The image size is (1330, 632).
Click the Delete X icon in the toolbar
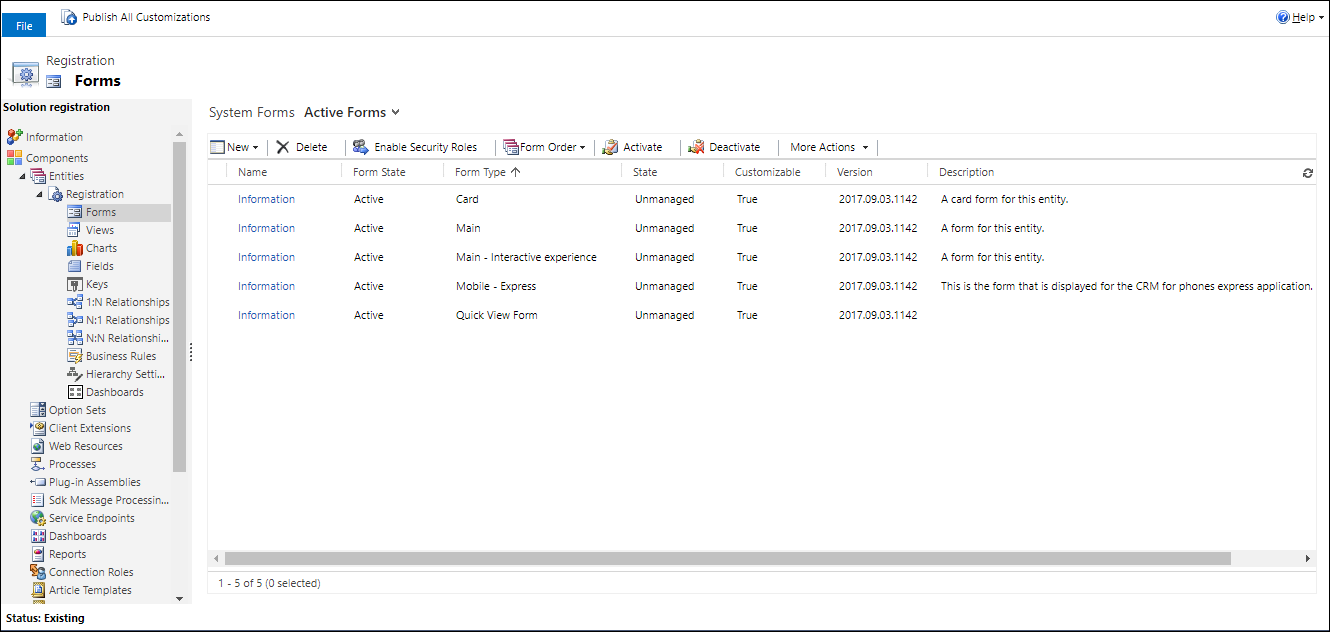pyautogui.click(x=283, y=147)
